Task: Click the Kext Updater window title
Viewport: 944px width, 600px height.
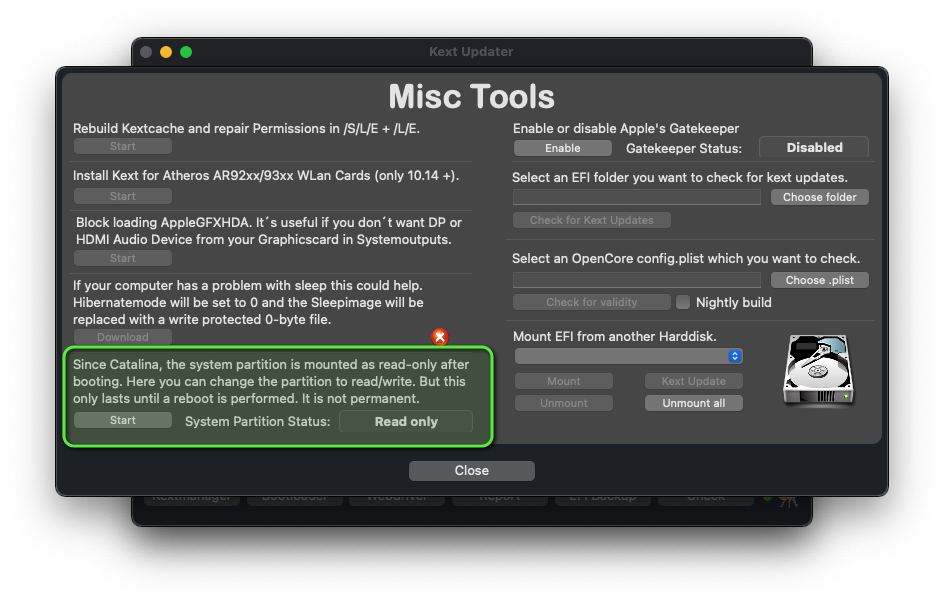Action: (x=471, y=52)
